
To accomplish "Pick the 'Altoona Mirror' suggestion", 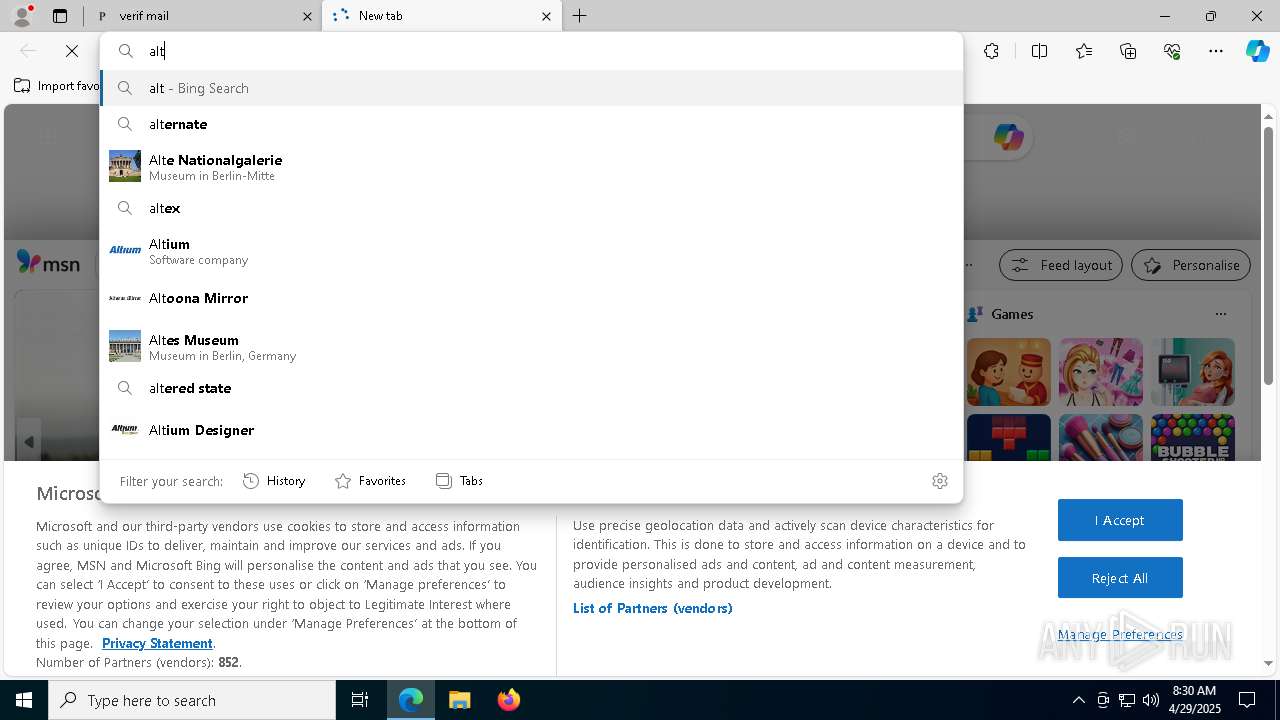I will pos(532,298).
